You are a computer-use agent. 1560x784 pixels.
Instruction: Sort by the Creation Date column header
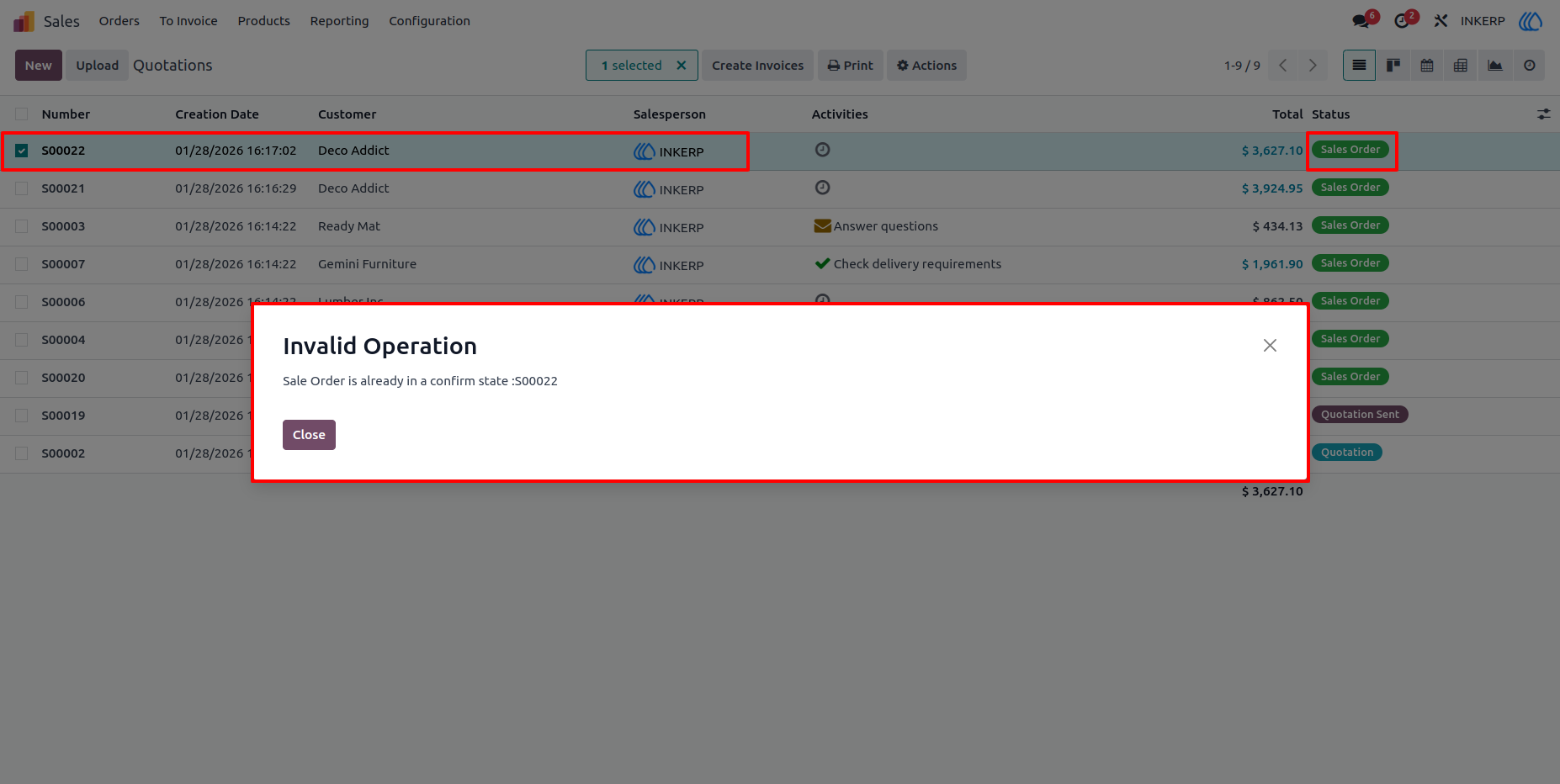[217, 114]
